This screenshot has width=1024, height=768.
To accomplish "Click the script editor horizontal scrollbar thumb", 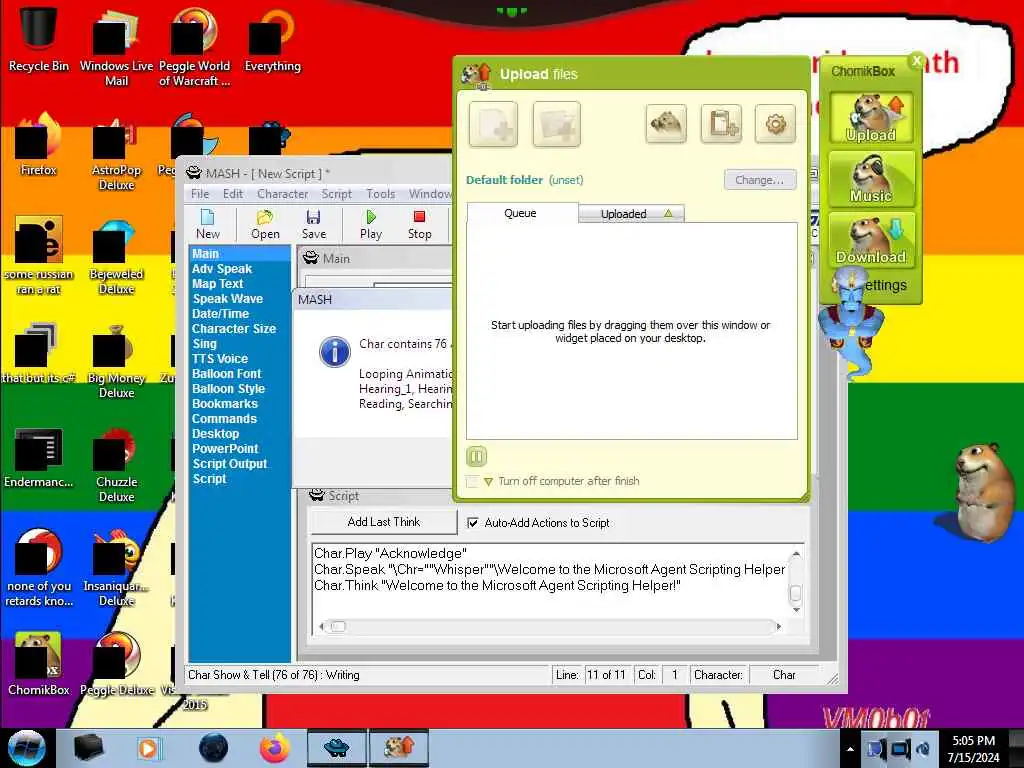I will [338, 626].
